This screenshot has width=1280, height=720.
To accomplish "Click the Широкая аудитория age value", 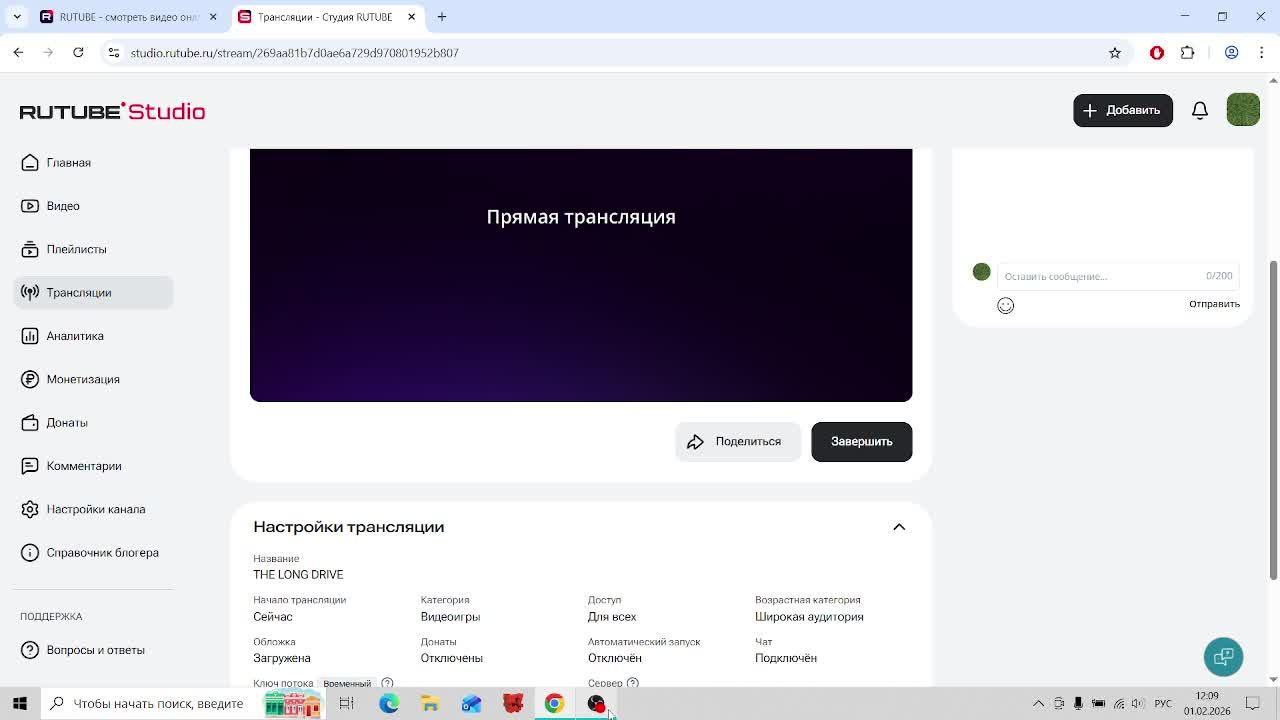I will tap(809, 617).
